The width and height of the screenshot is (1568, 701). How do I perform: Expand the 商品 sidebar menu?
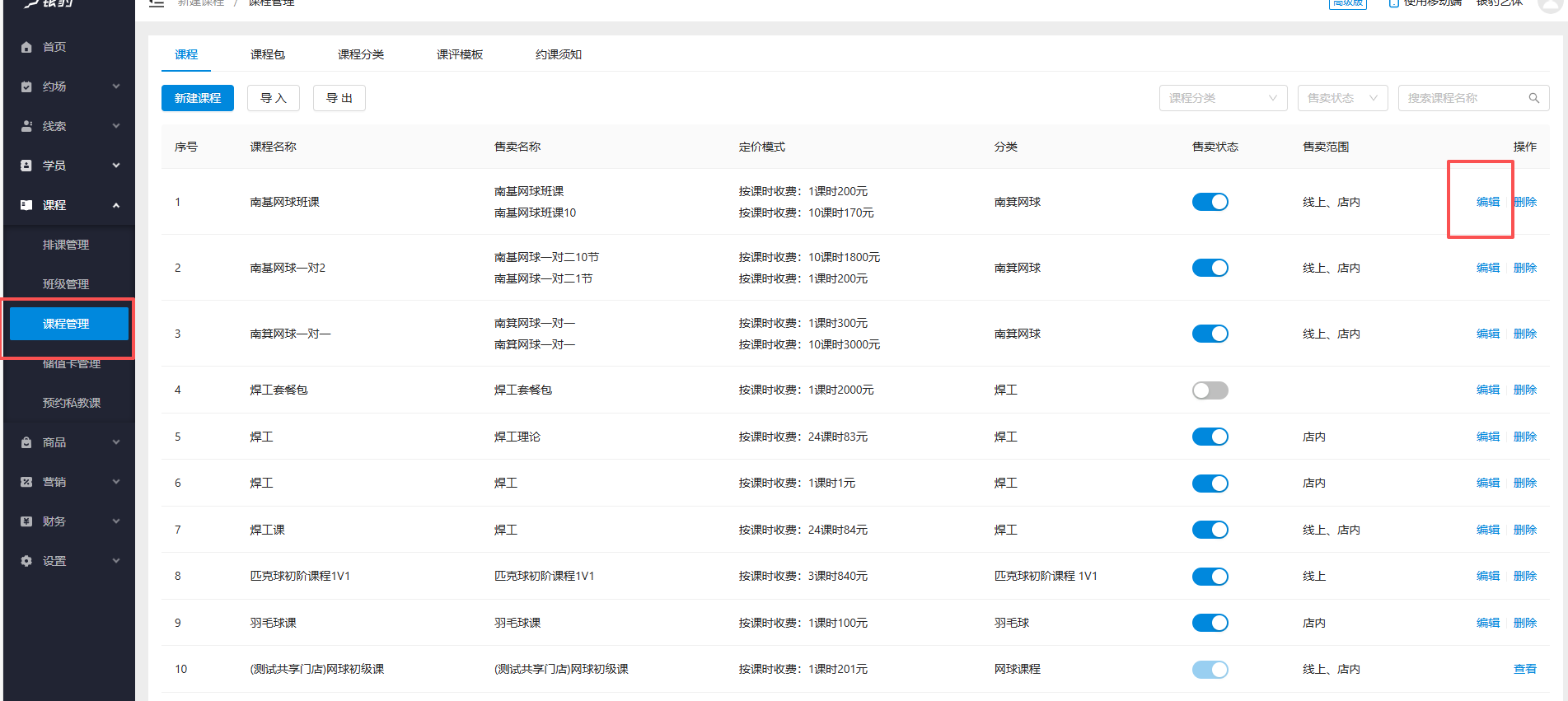coord(116,442)
